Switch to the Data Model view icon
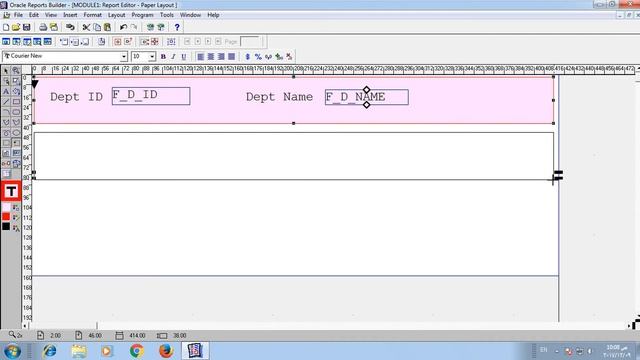Image resolution: width=640 pixels, height=360 pixels. 6,42
